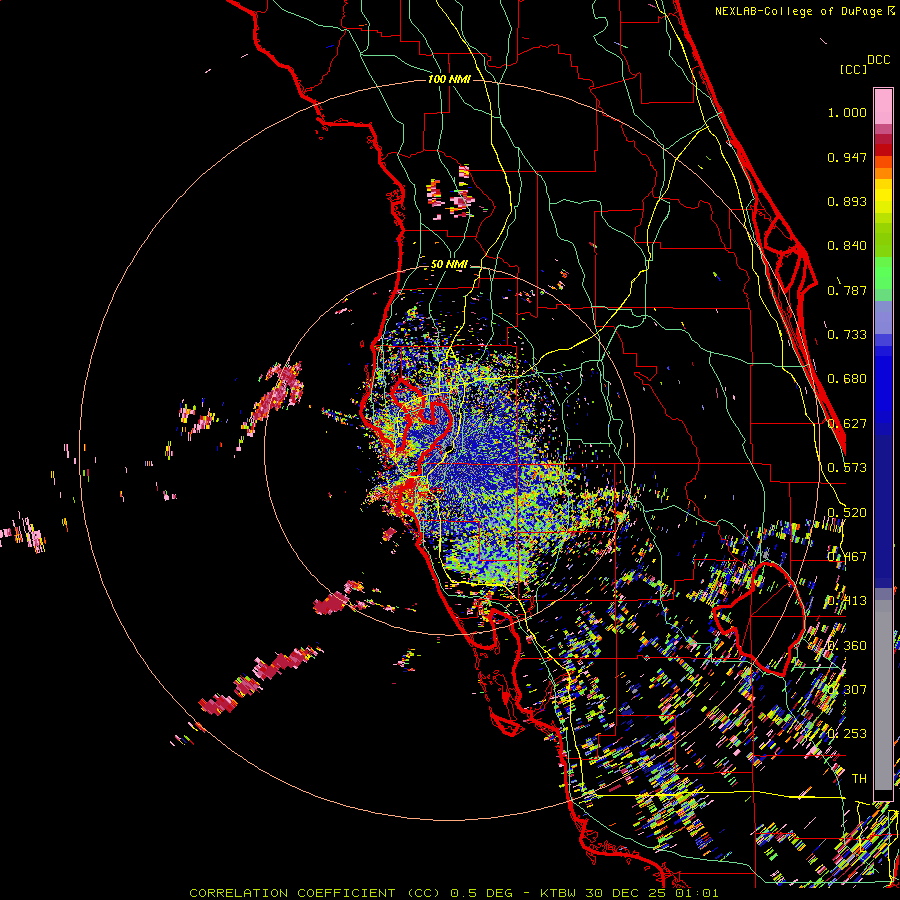Click the CORRELATION COEFFICIENT caption text
The width and height of the screenshot is (900, 900).
(292, 893)
